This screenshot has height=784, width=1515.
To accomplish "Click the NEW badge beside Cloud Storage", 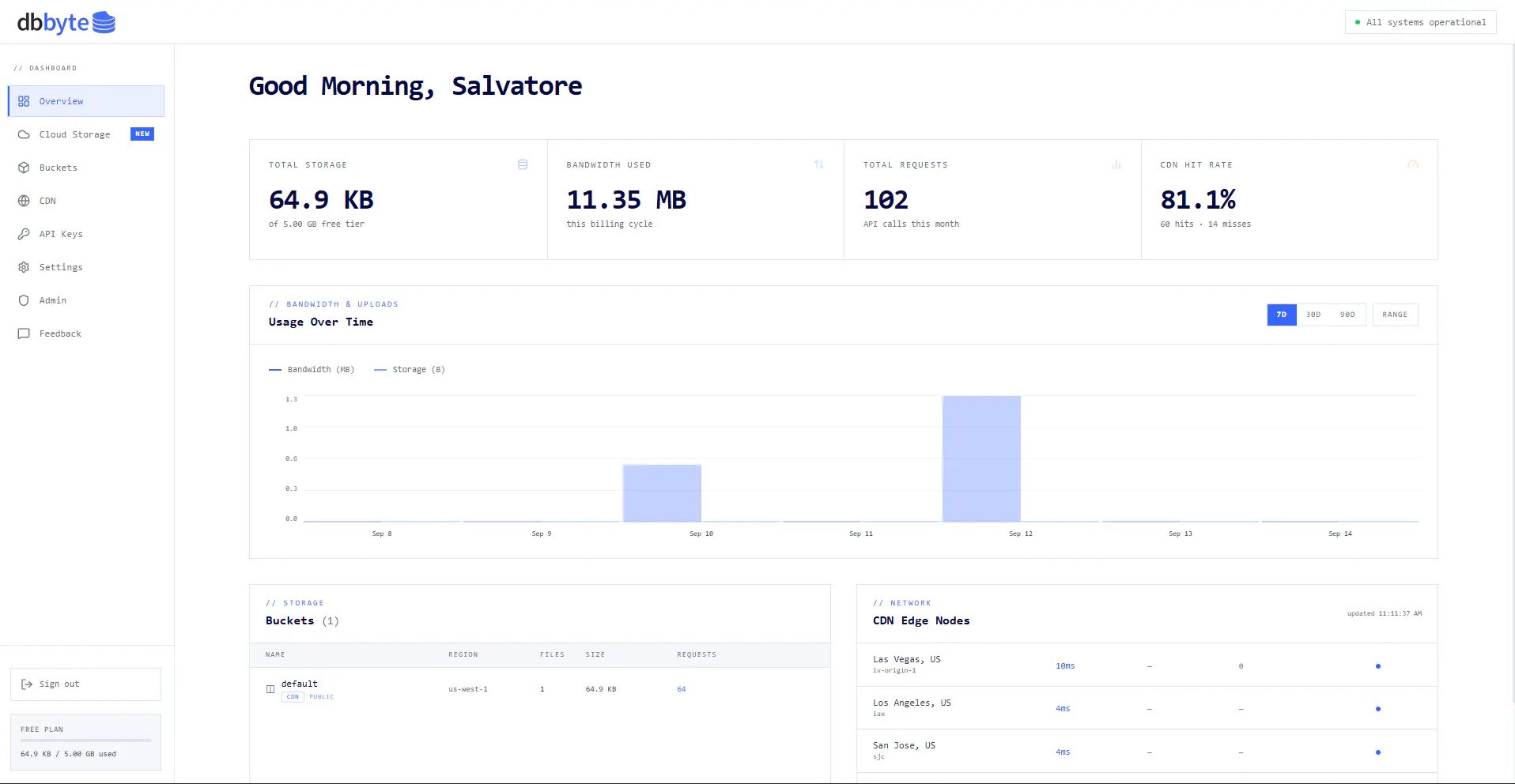I will tap(142, 134).
